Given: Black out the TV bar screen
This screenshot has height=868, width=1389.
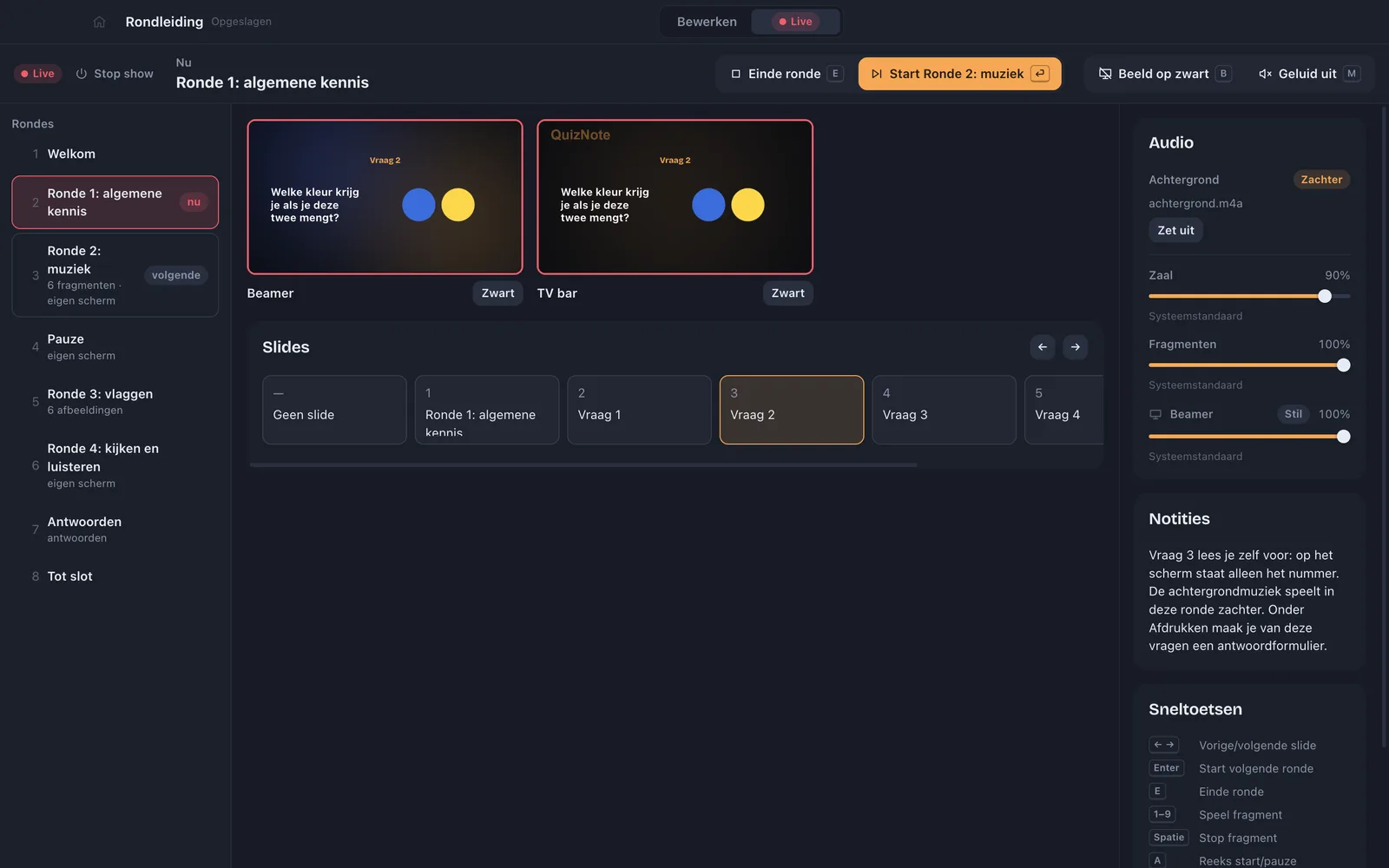Looking at the screenshot, I should click(x=788, y=293).
